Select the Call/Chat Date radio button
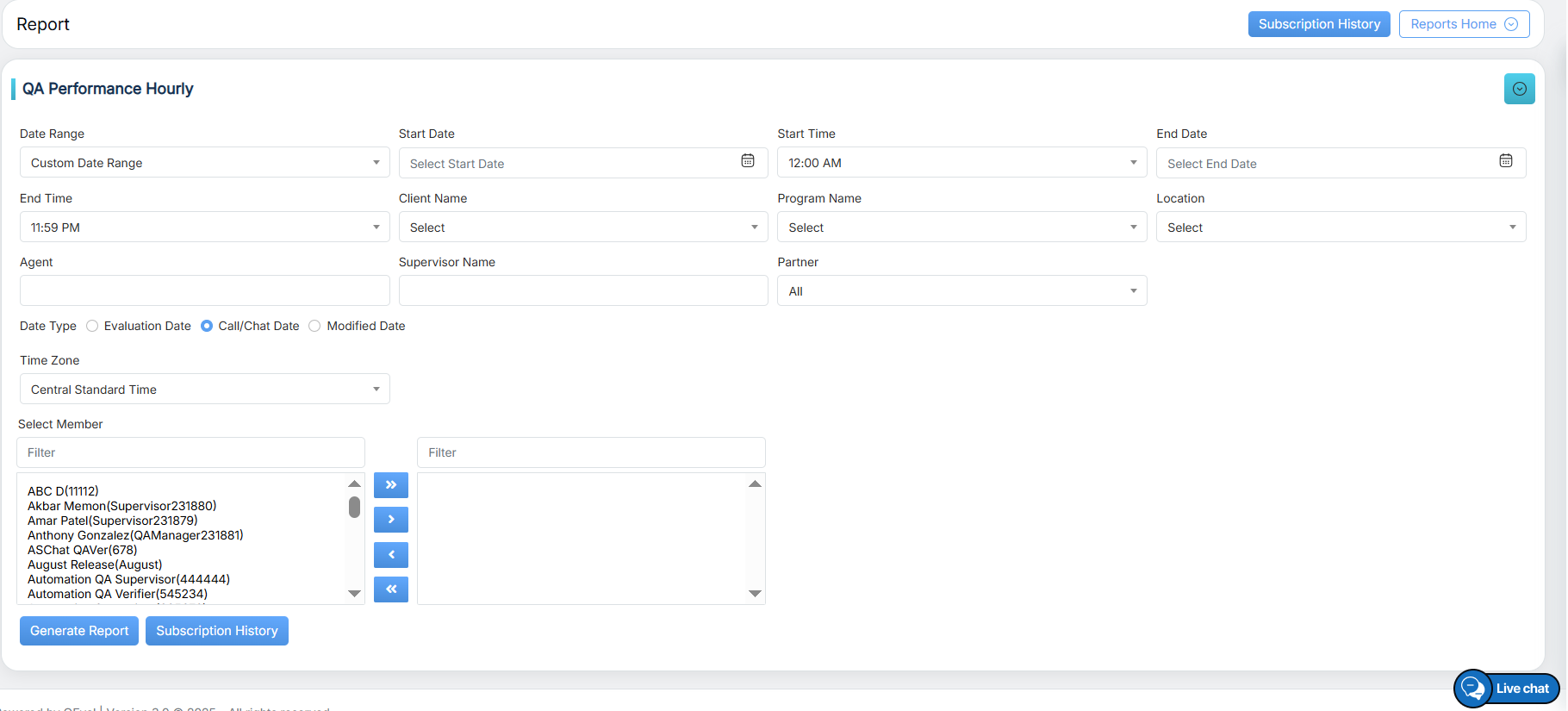 point(207,326)
